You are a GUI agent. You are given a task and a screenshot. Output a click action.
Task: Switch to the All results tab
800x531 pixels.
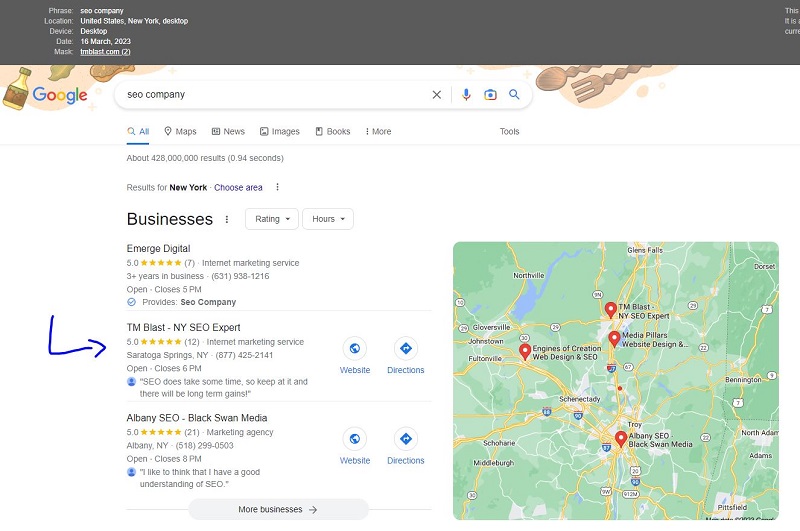point(138,132)
